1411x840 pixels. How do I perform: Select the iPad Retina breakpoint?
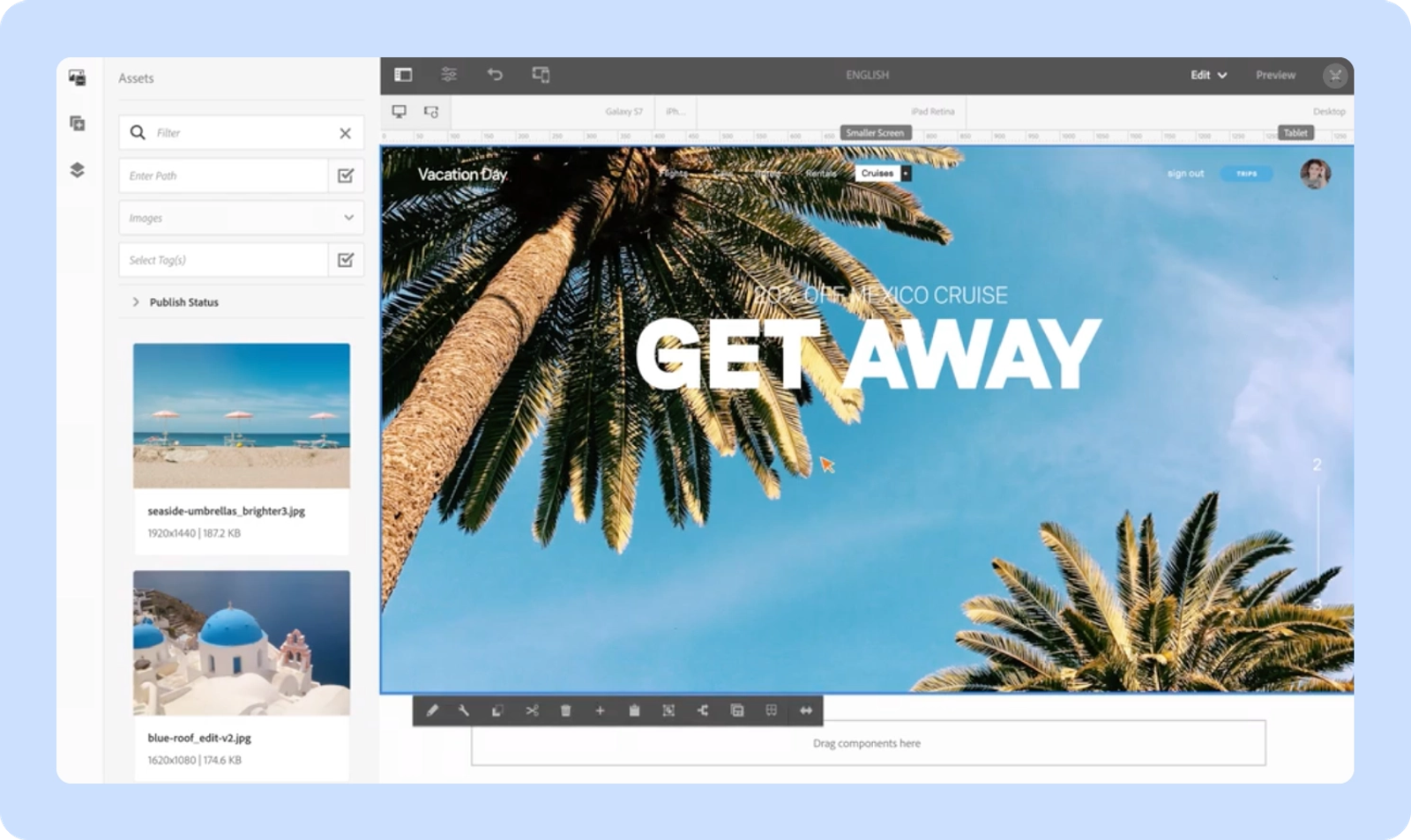[933, 112]
